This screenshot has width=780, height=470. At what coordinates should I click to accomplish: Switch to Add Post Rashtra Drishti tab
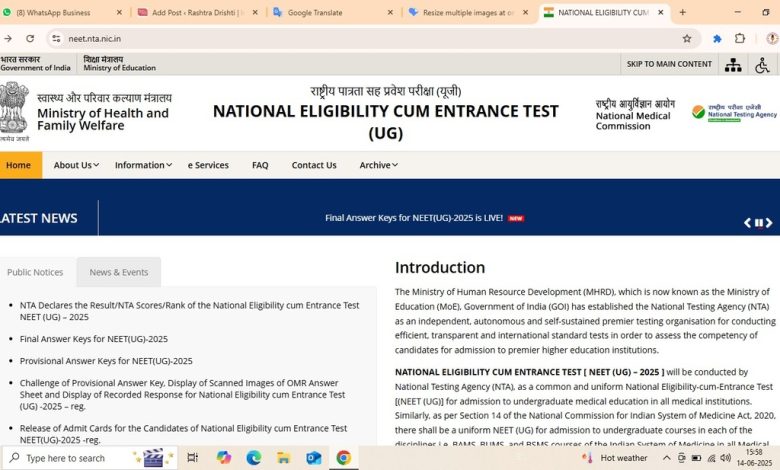pos(192,12)
